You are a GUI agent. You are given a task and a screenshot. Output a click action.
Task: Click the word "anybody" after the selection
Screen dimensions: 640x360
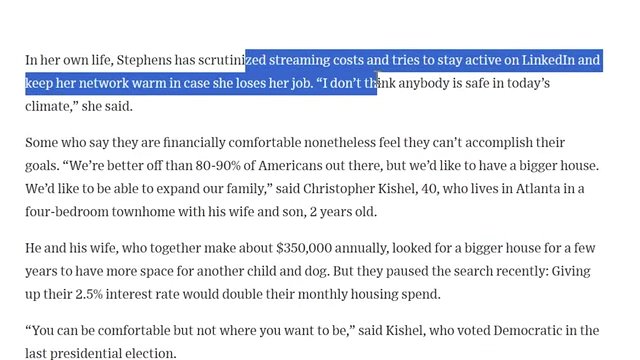click(424, 83)
